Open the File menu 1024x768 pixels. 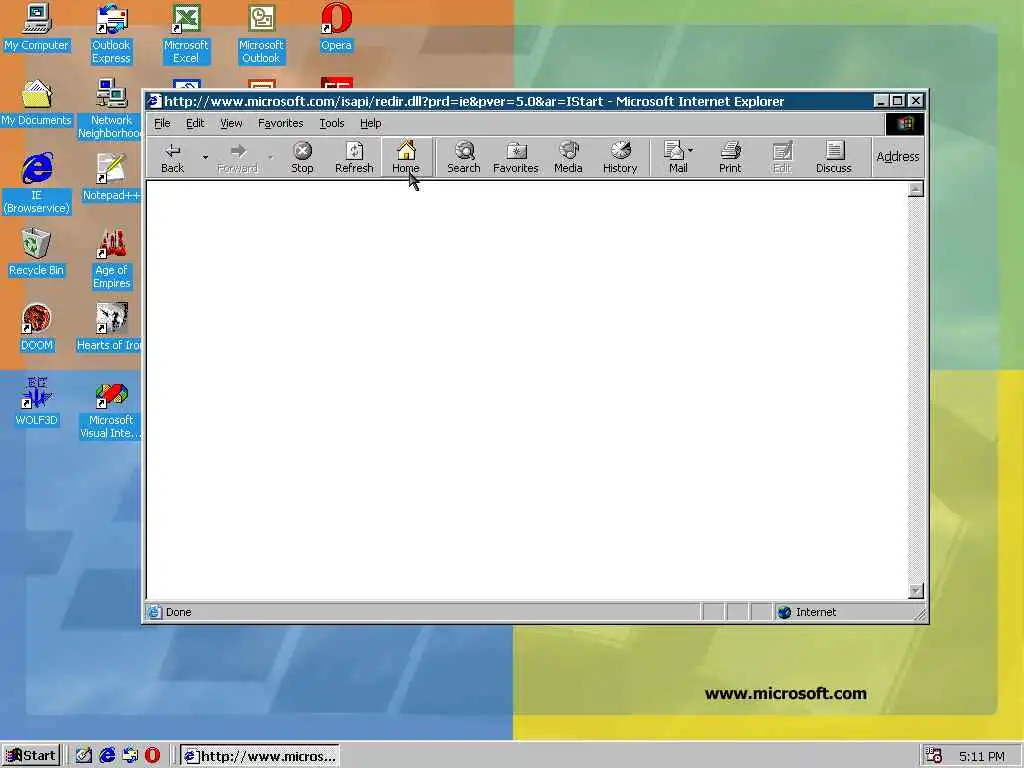pos(162,123)
